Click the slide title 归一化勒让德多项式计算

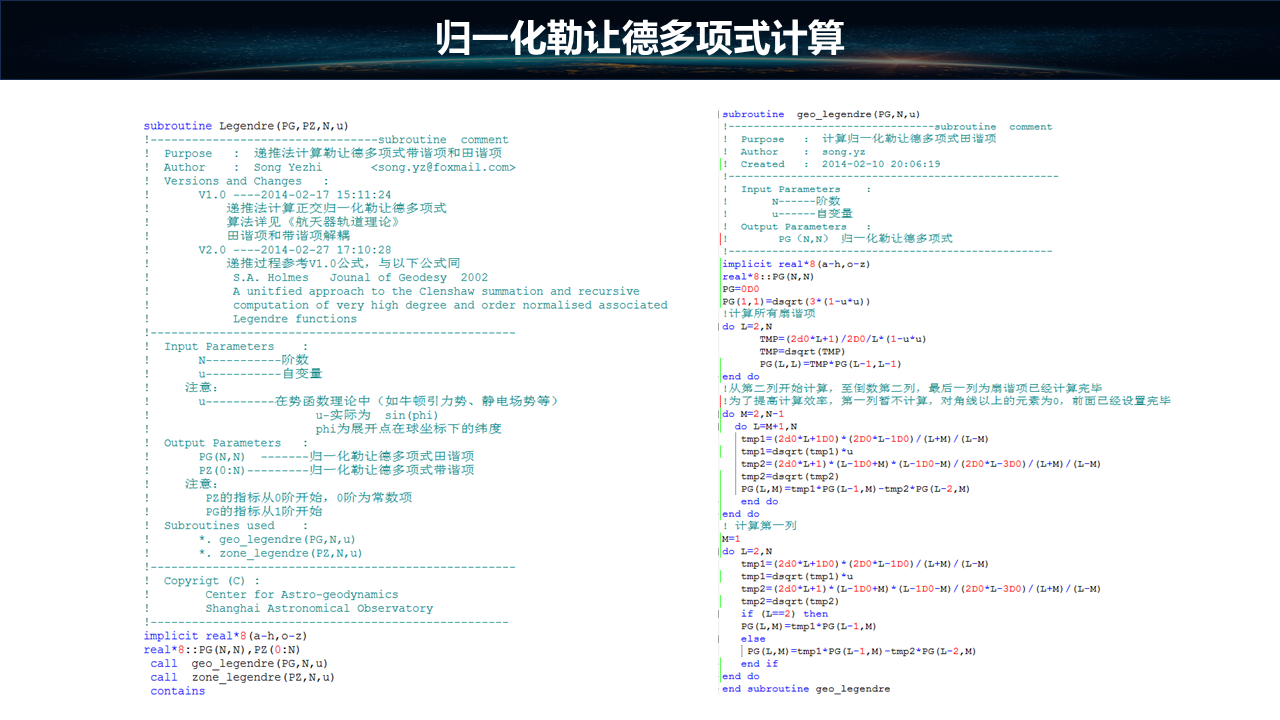tap(640, 39)
